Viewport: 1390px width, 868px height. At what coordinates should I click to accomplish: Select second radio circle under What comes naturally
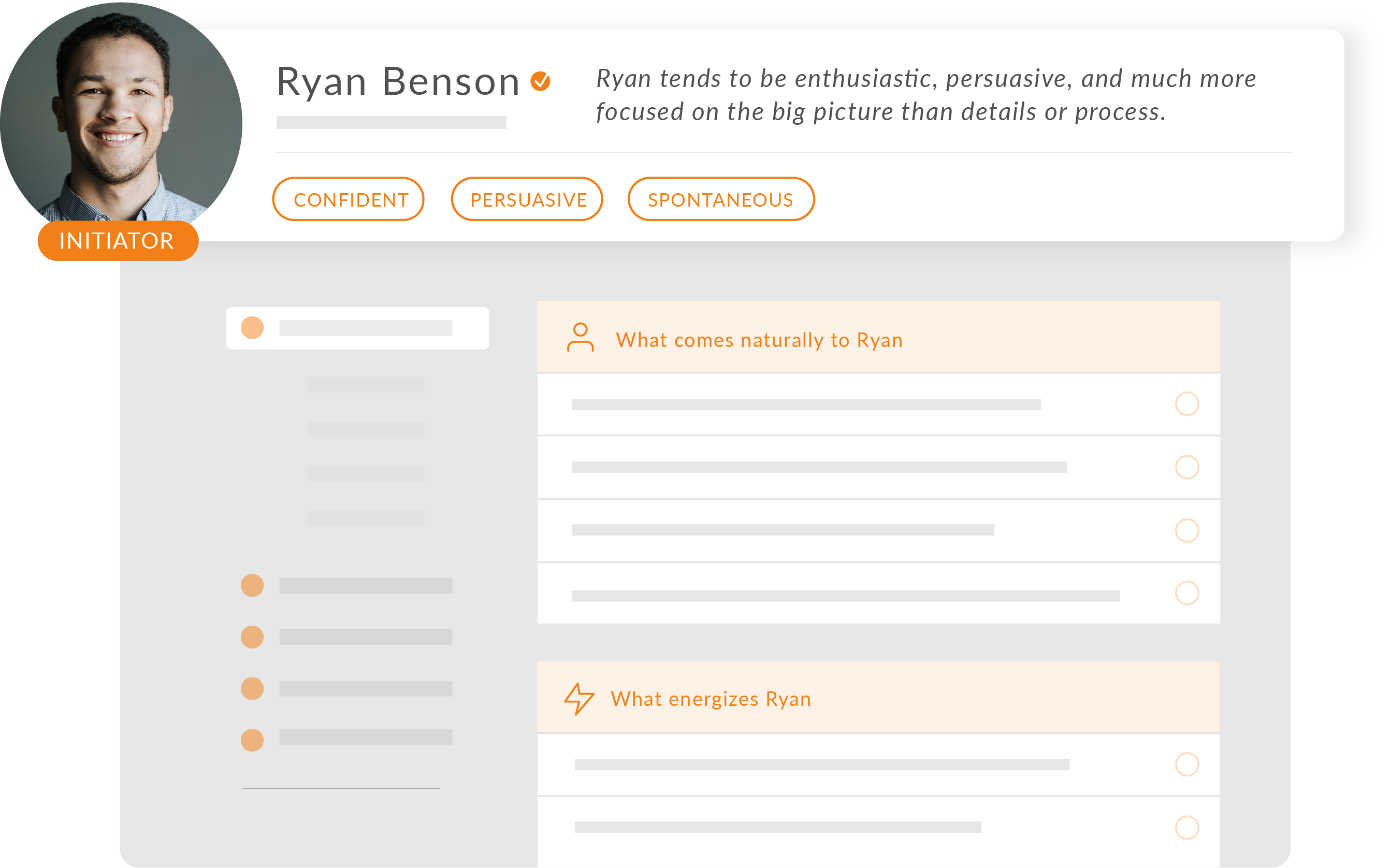(1187, 467)
